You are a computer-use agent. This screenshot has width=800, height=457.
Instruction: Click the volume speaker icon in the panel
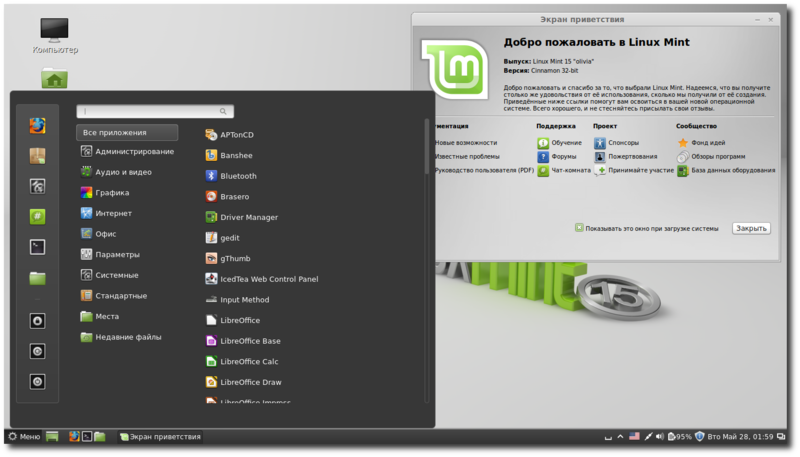point(660,437)
